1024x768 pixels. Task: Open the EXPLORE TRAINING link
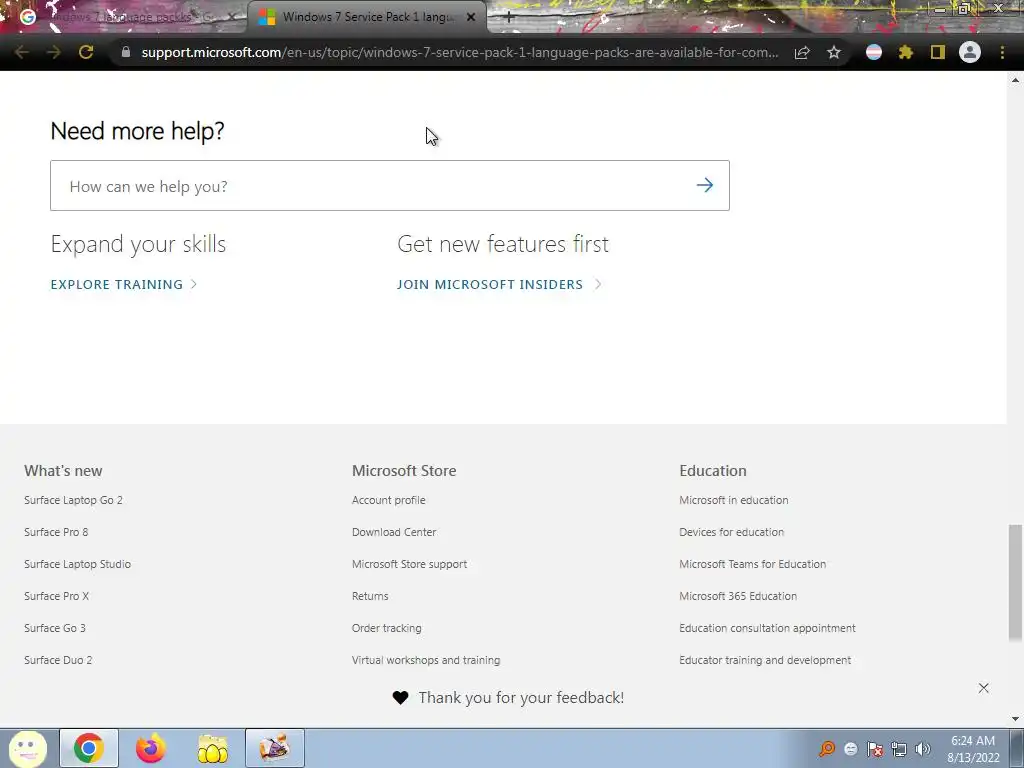pos(124,284)
